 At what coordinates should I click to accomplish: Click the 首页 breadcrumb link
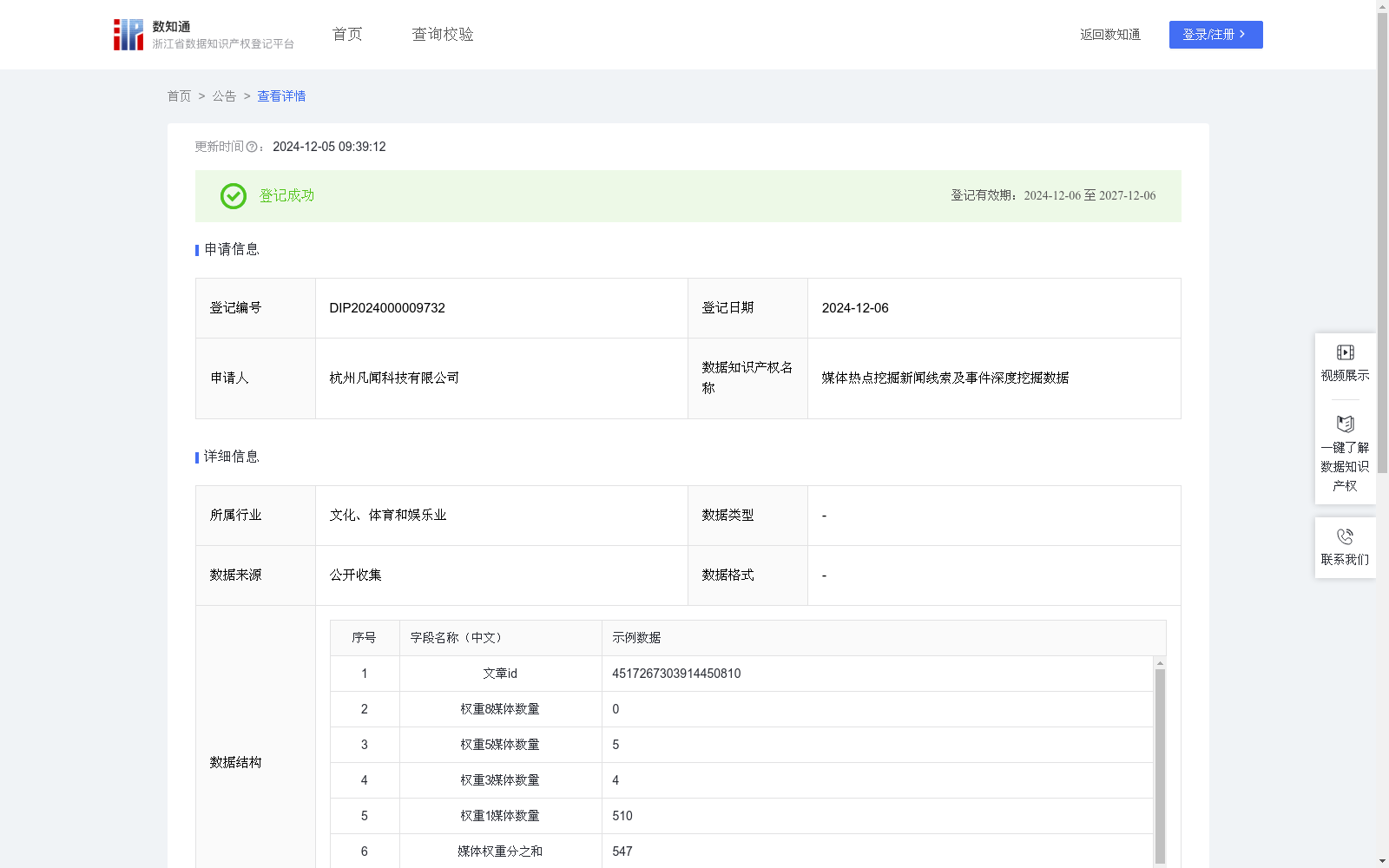179,95
